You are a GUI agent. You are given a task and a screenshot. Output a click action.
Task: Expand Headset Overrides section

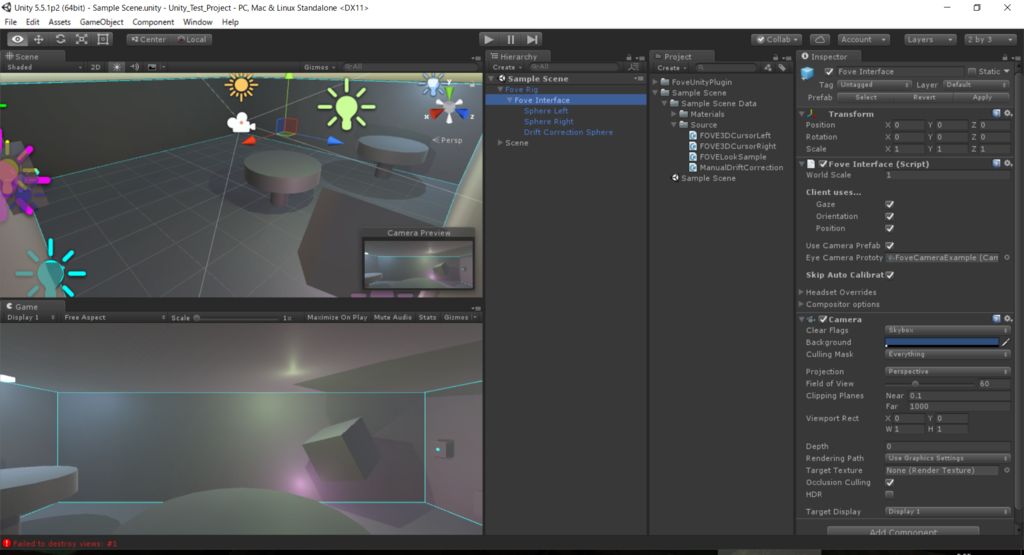[x=801, y=292]
